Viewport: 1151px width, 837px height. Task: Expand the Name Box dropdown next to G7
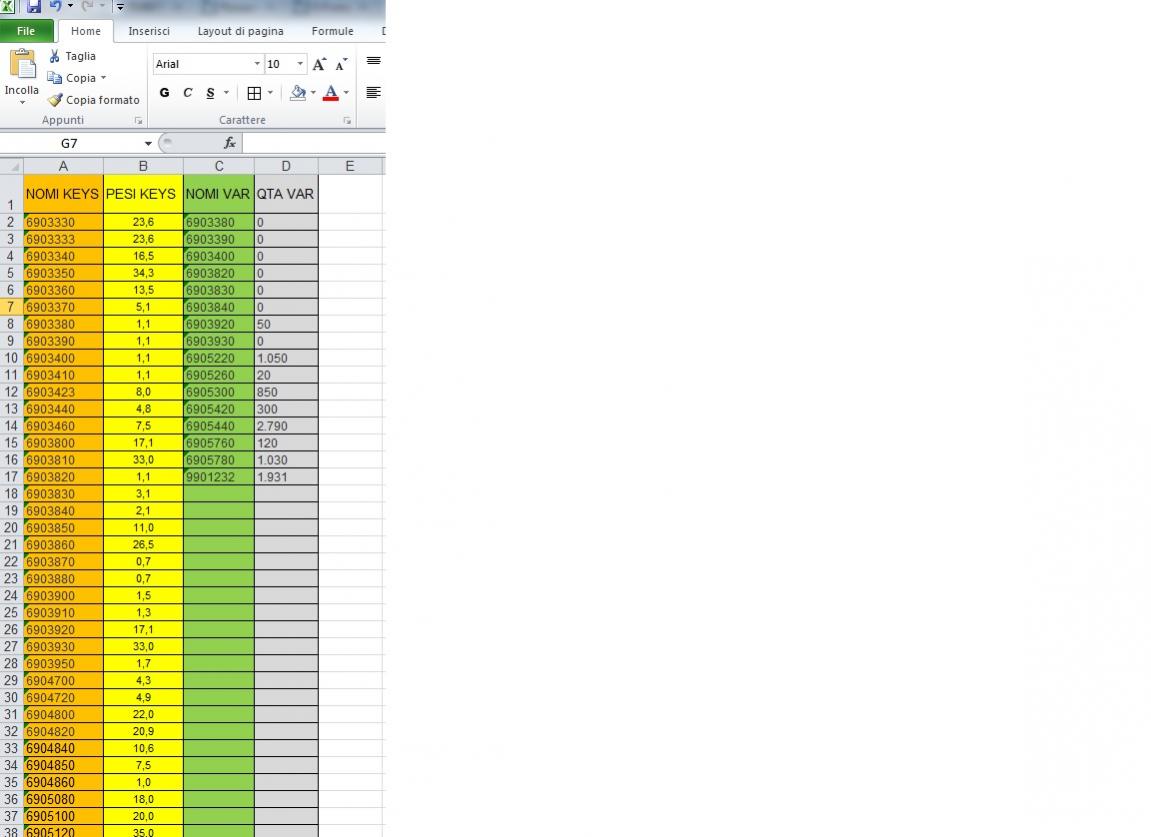(x=148, y=143)
